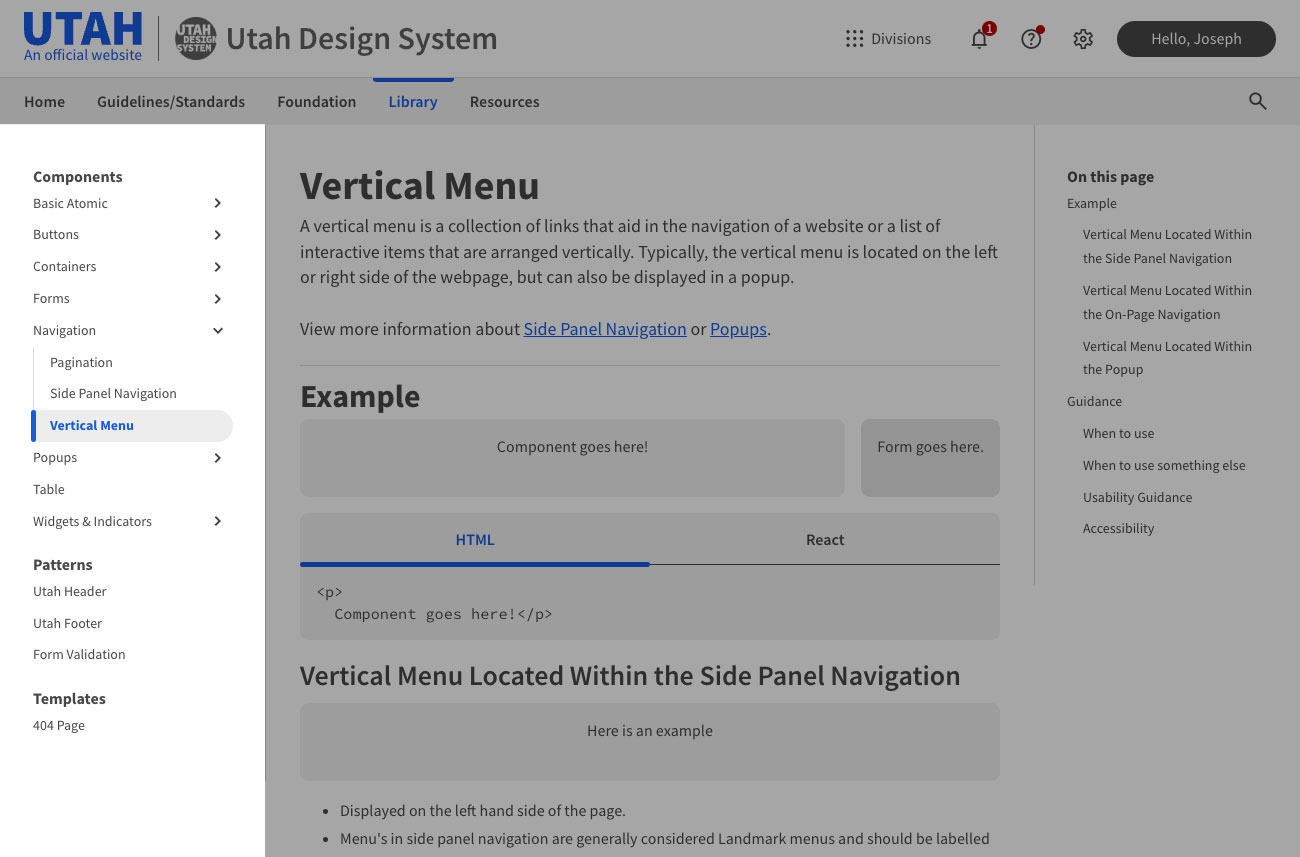Expand the Buttons section chevron
The width and height of the screenshot is (1300, 857).
[x=217, y=234]
